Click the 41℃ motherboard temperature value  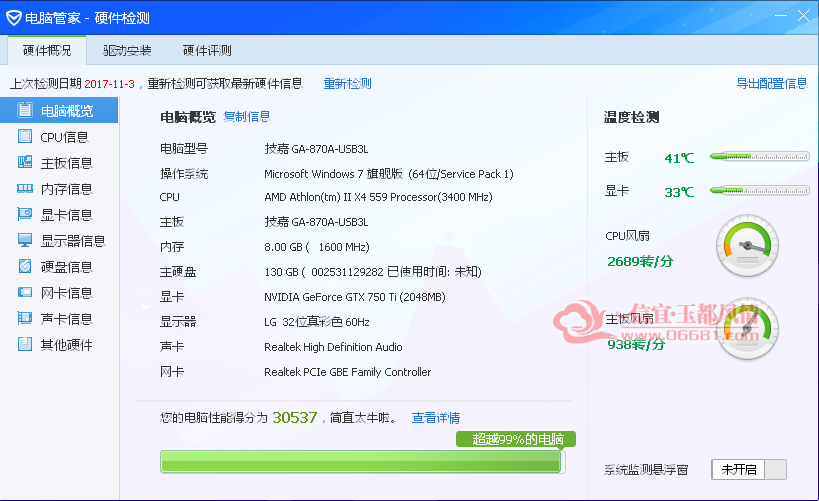(679, 158)
